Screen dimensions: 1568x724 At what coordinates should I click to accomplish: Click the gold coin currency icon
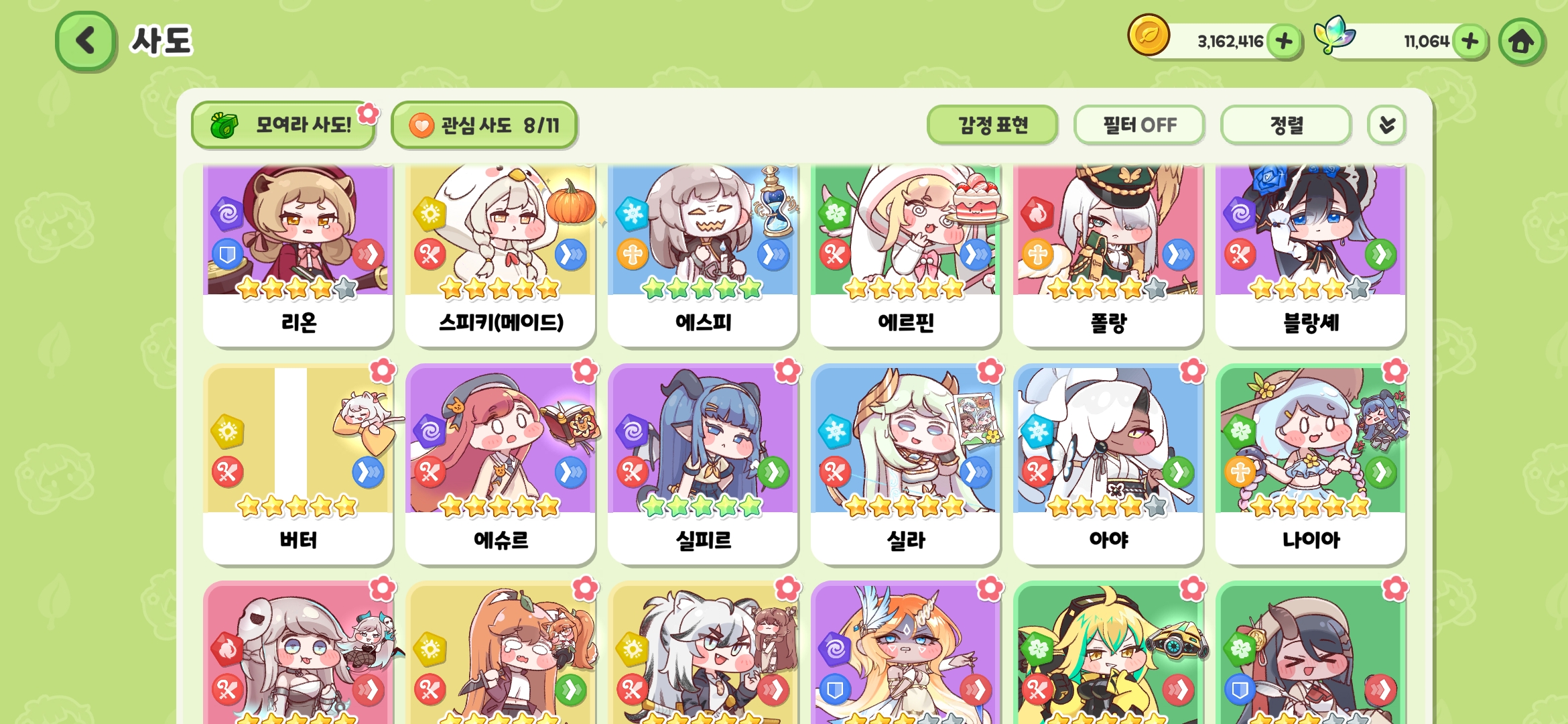(x=1149, y=35)
